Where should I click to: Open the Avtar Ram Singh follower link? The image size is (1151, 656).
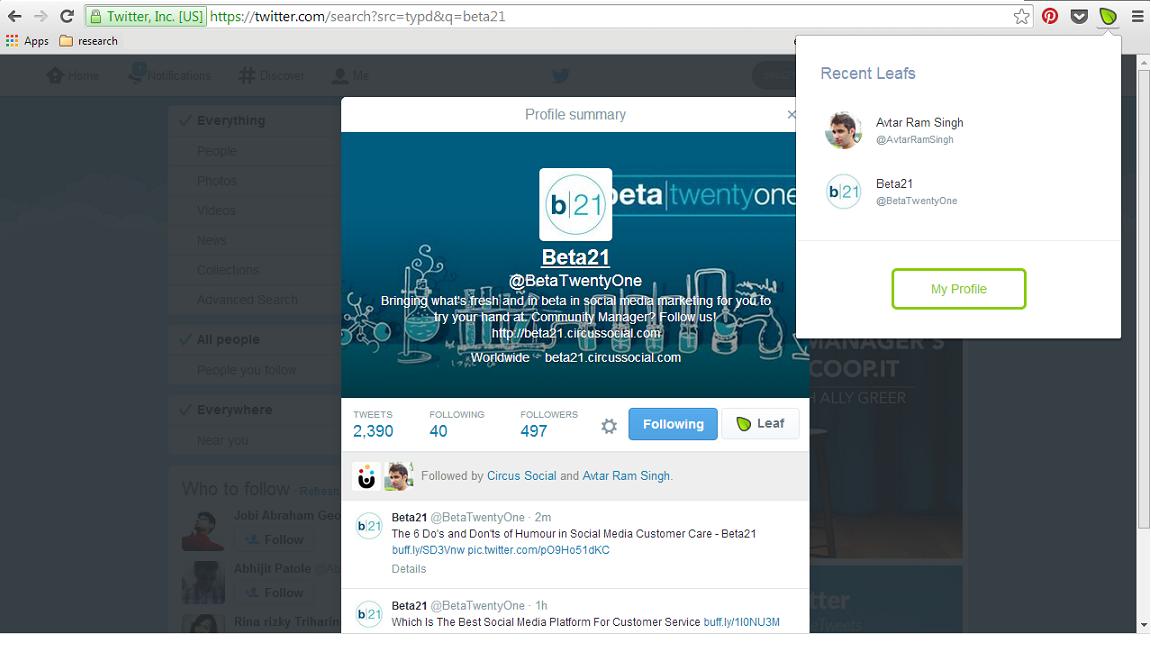coord(626,476)
